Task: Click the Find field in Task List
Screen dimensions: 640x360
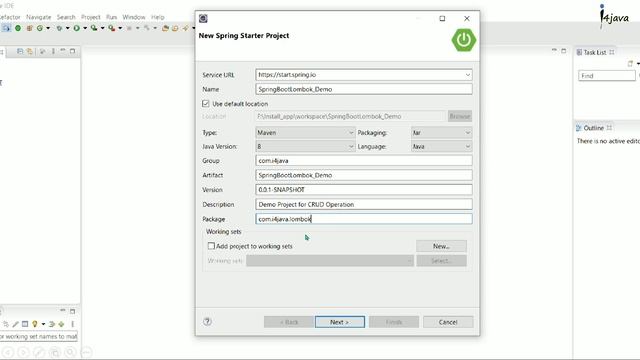Action: pos(607,76)
